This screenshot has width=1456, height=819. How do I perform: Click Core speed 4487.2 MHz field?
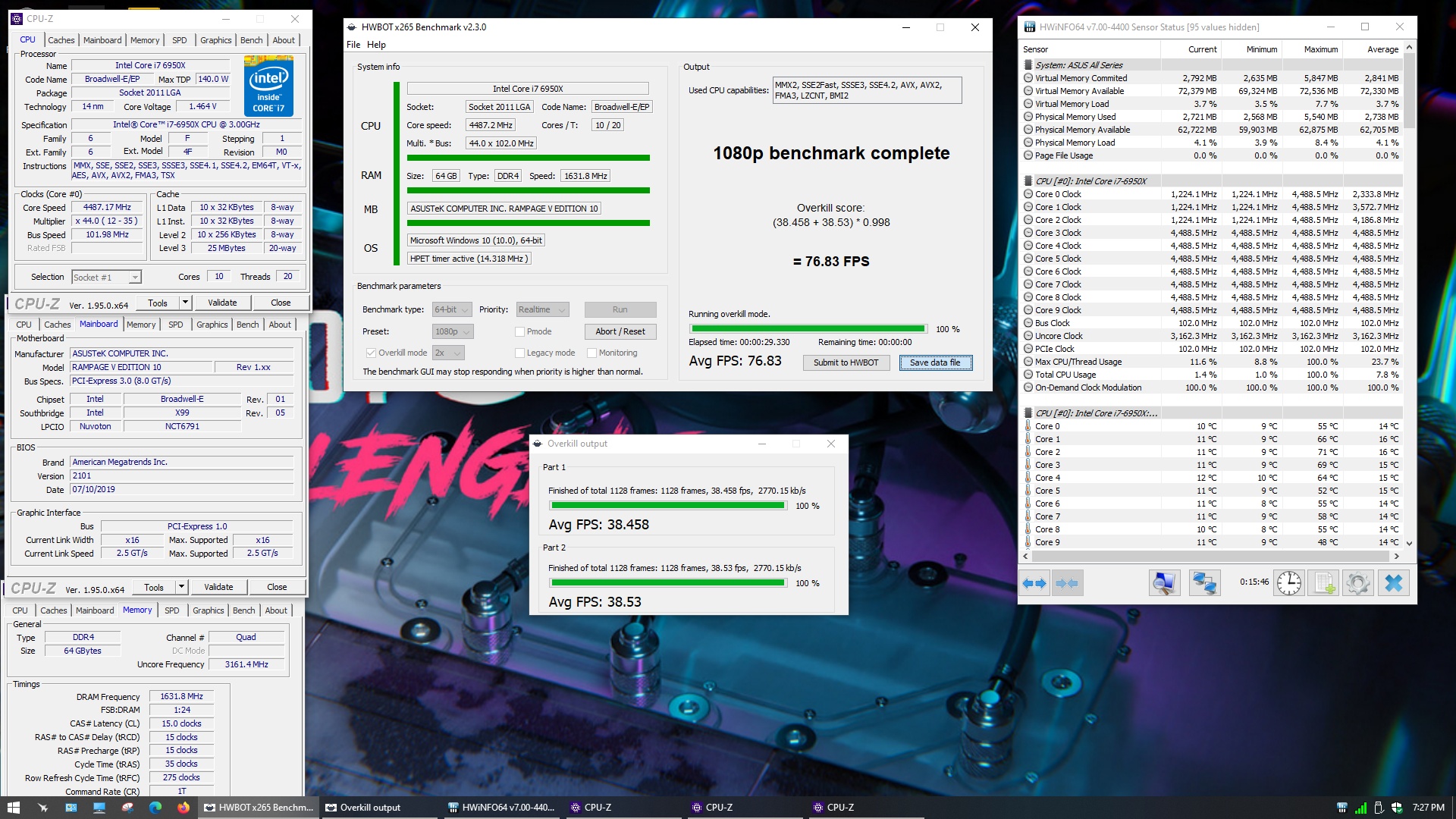coord(491,125)
